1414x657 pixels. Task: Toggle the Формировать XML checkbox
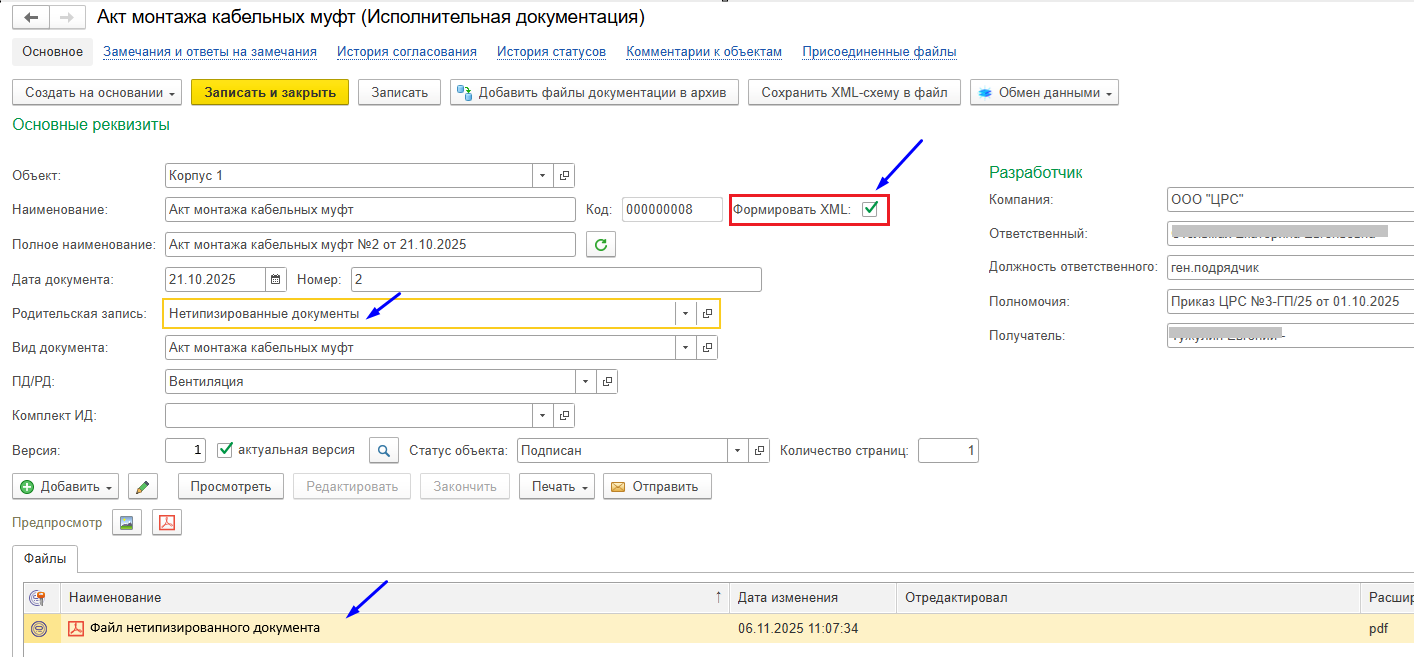point(870,209)
